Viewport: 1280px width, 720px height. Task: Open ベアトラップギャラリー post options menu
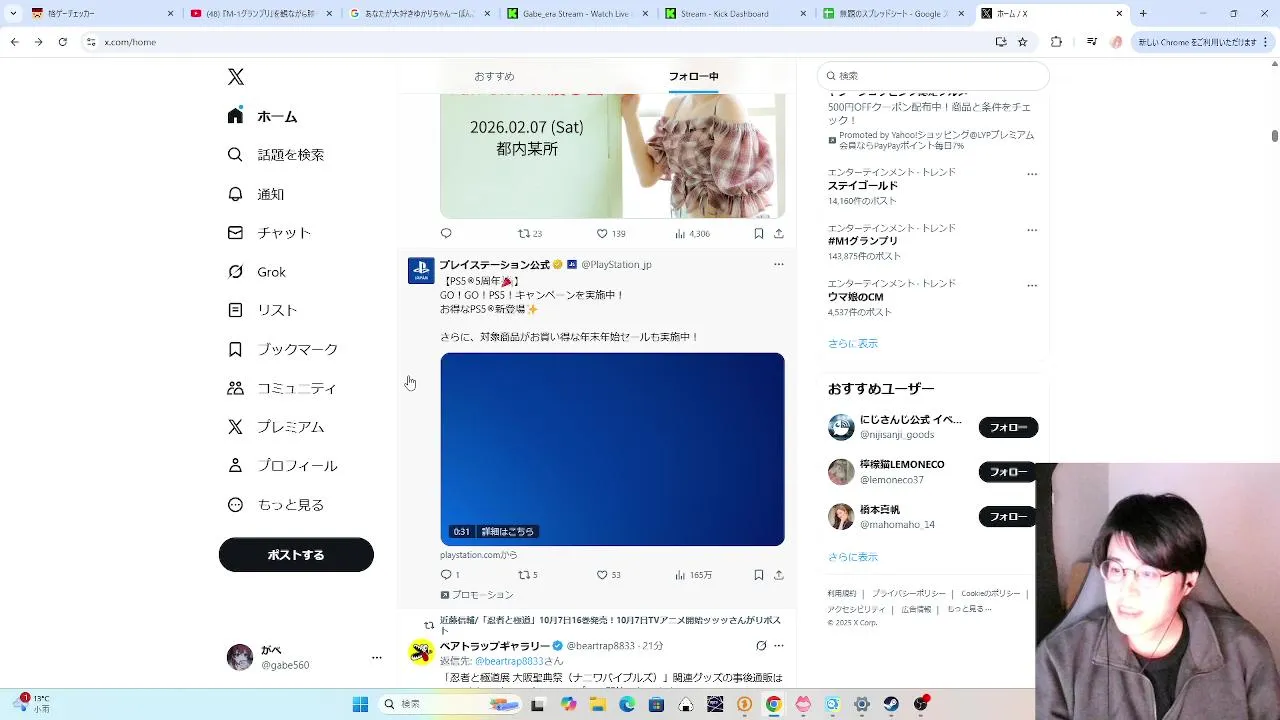(x=778, y=646)
